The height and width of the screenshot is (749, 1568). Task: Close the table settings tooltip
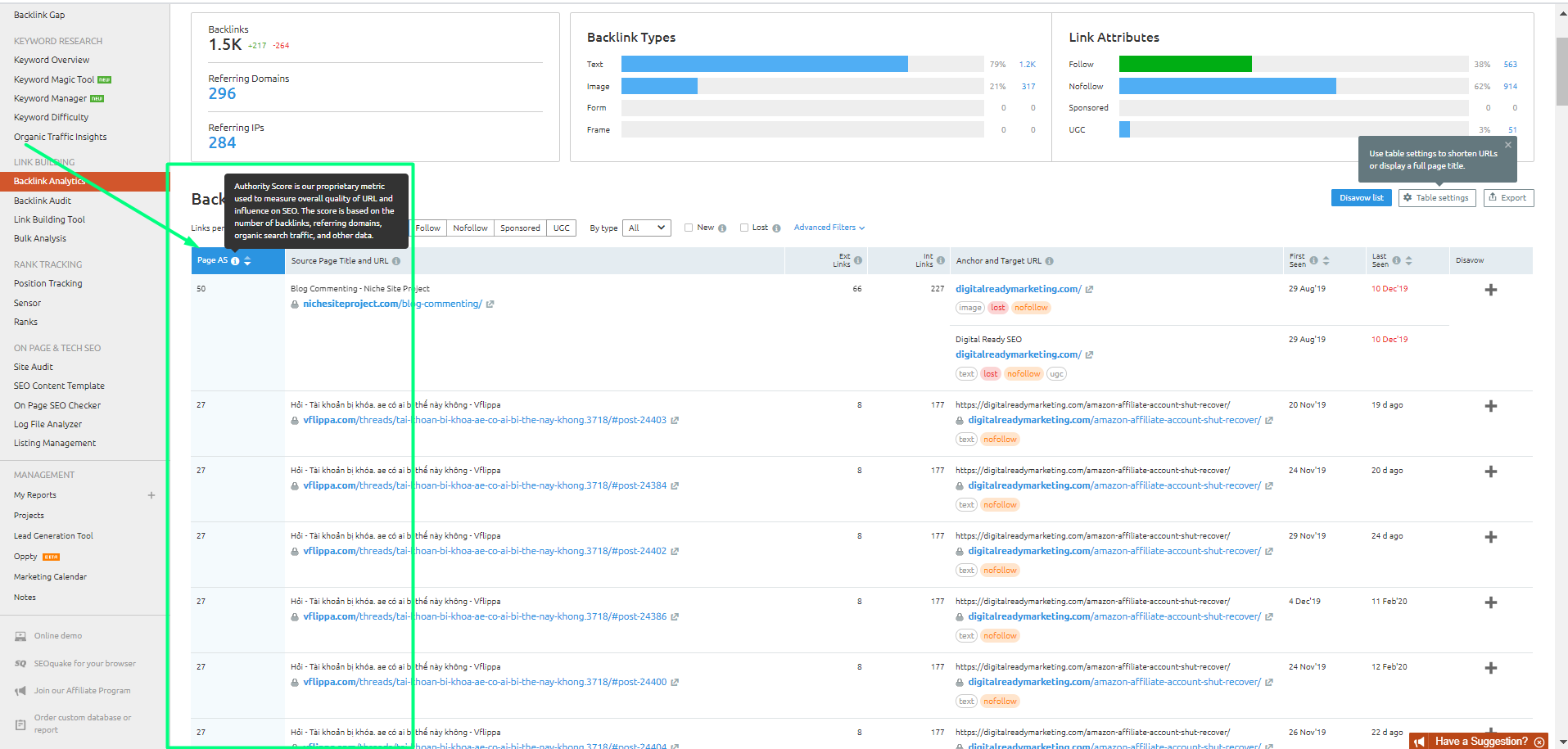pyautogui.click(x=1507, y=145)
